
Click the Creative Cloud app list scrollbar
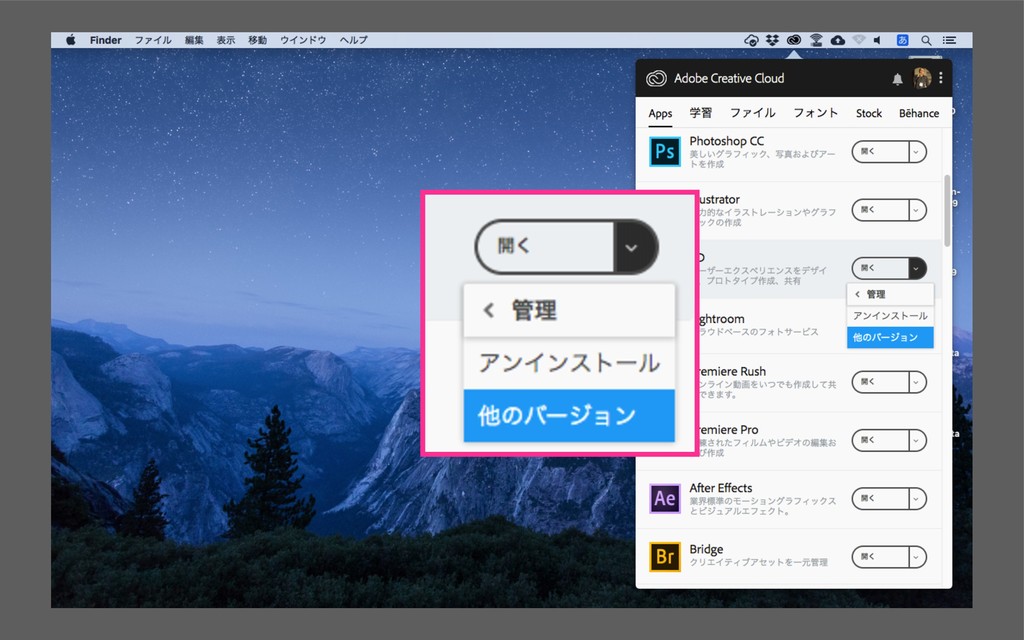(x=947, y=210)
